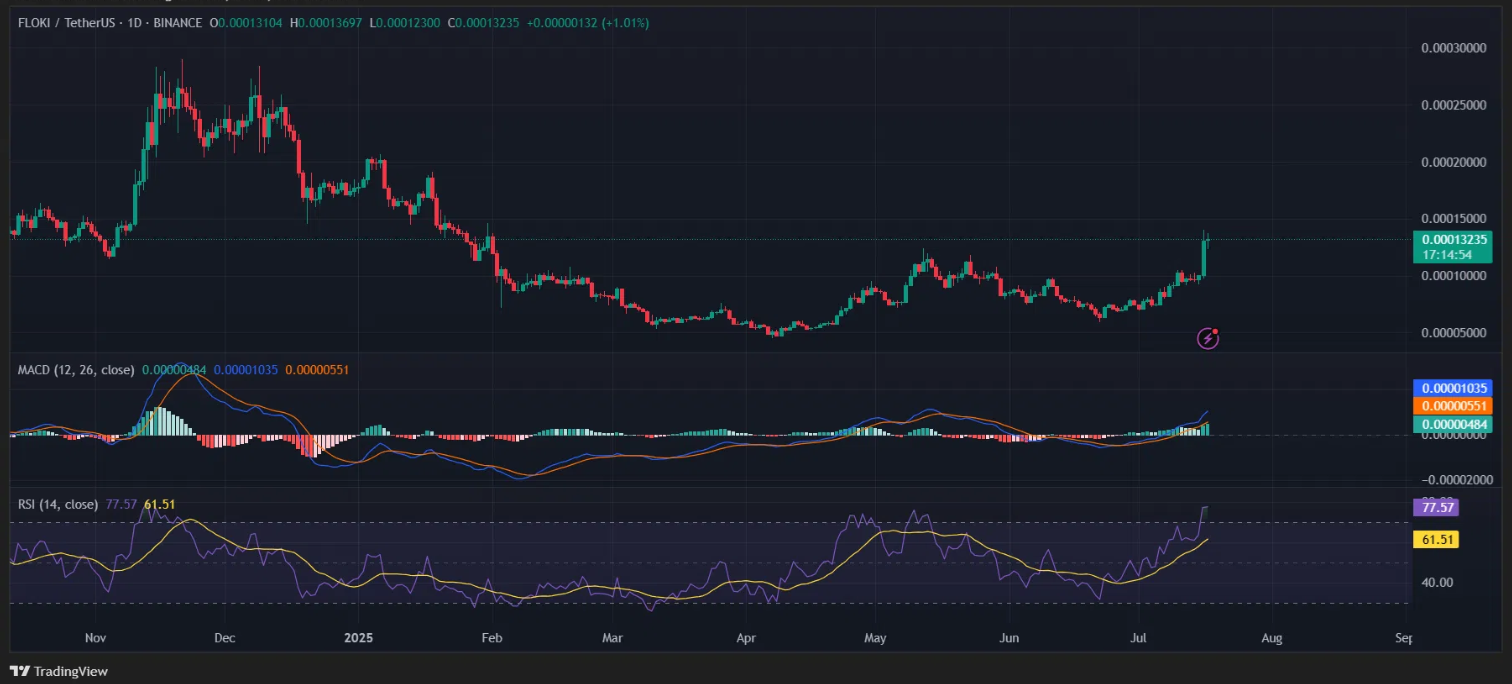The height and width of the screenshot is (684, 1512).
Task: Click the blue 0.00001035 MACD axis label
Action: click(x=1452, y=388)
